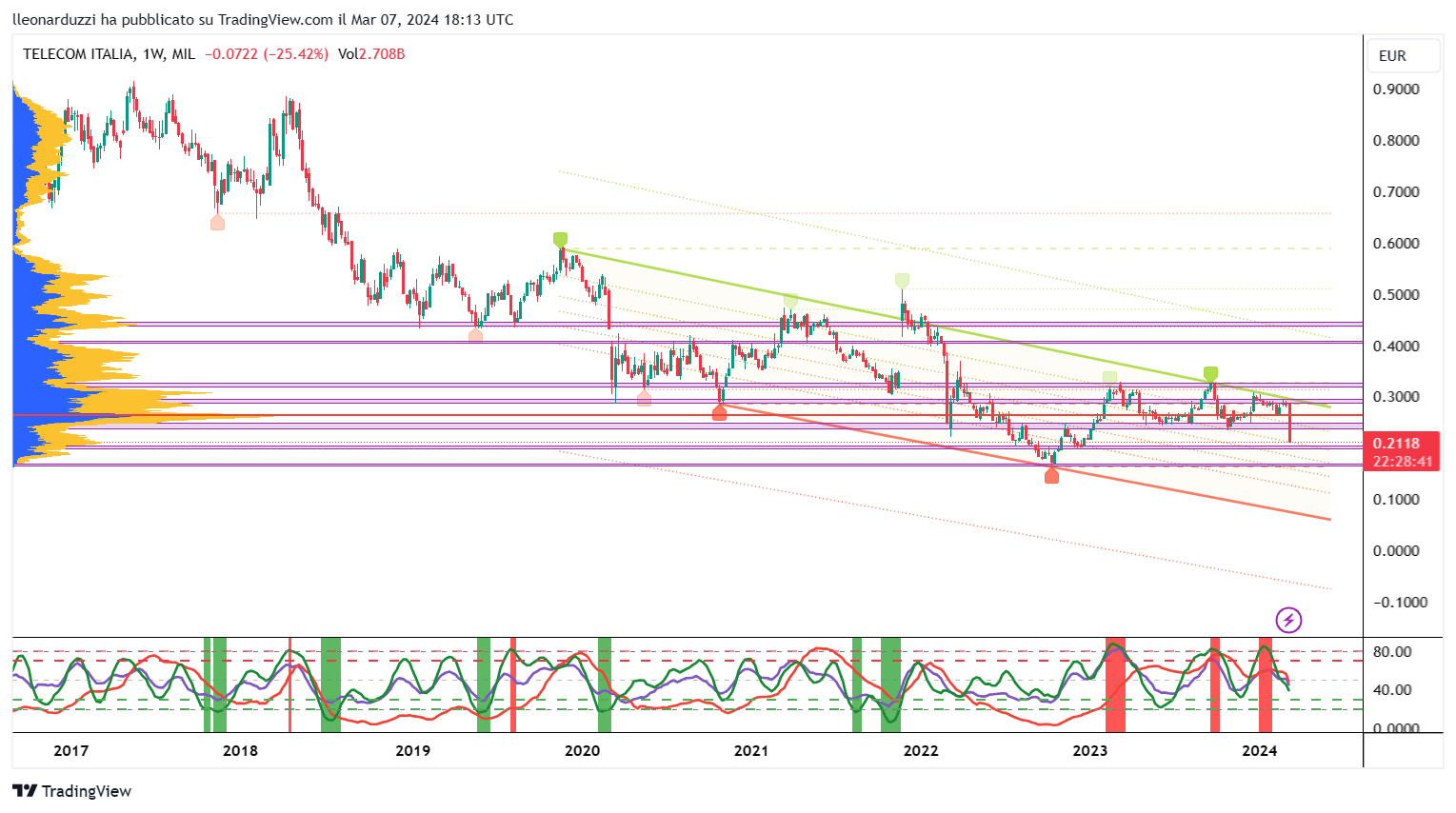Image resolution: width=1456 pixels, height=813 pixels.
Task: Click the 0.5000 price axis label
Action: point(1396,295)
